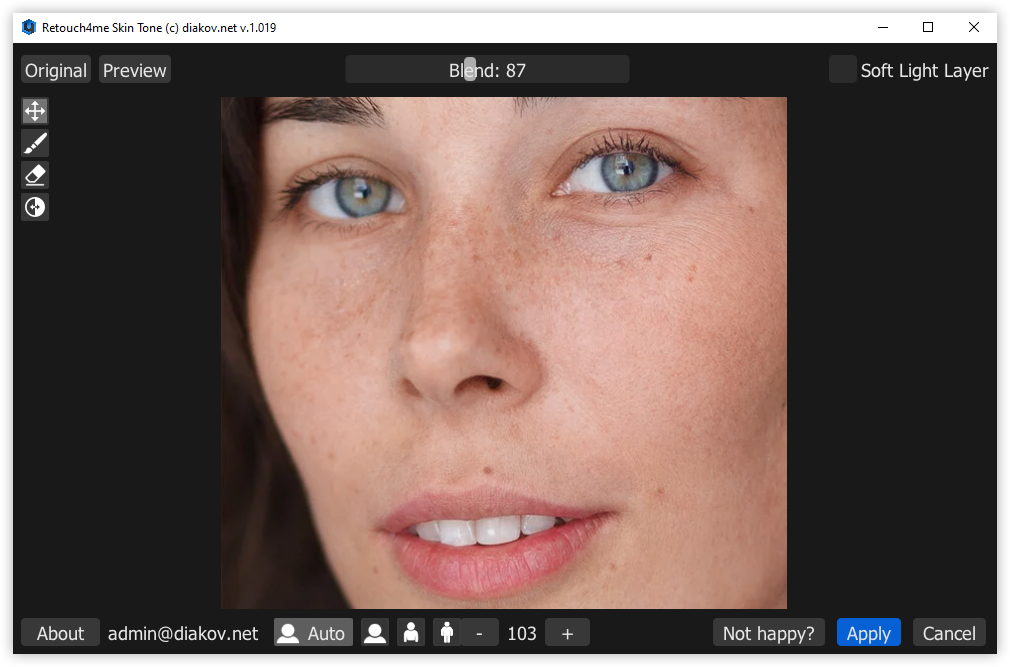The image size is (1010, 667).
Task: Maximize the Retouch4me window
Action: coord(928,27)
